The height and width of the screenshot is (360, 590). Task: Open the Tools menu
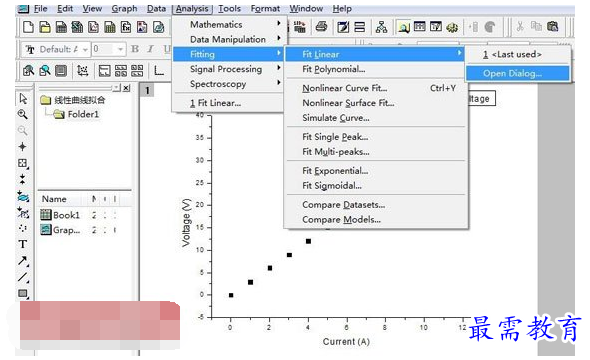tap(229, 8)
